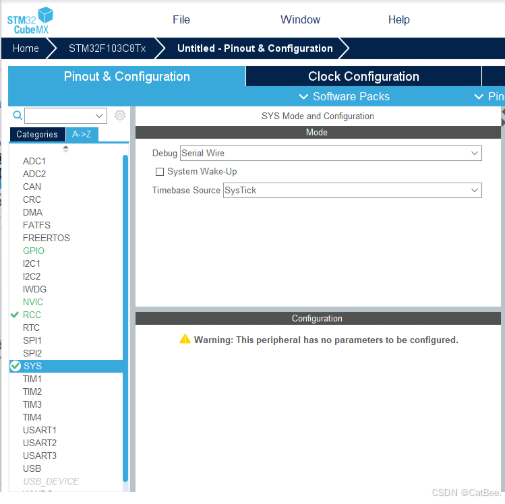This screenshot has width=505, height=504.
Task: Click the Mode section header
Action: 318,132
